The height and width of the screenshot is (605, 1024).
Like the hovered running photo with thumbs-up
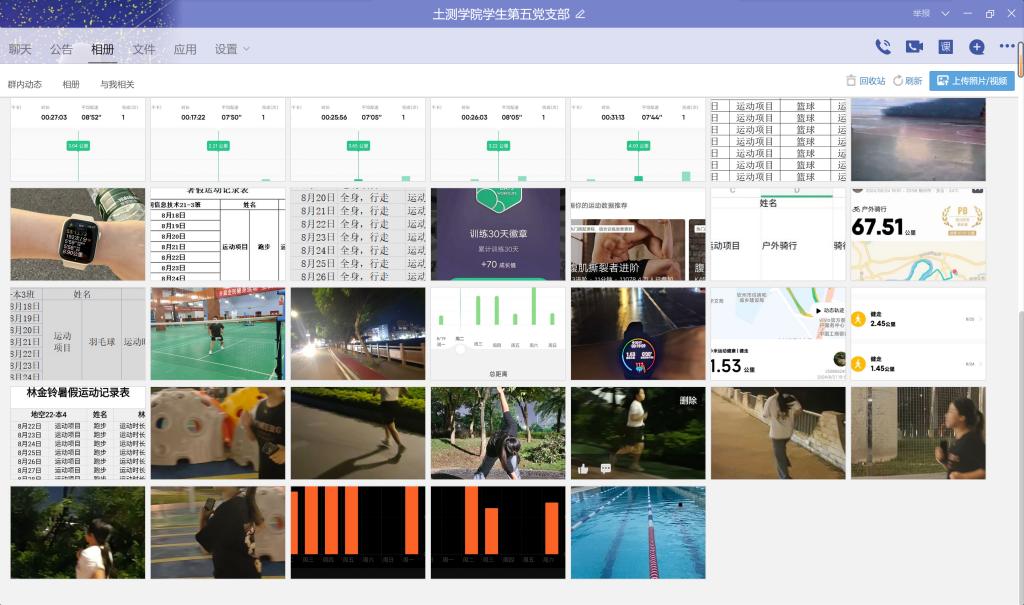tap(583, 468)
